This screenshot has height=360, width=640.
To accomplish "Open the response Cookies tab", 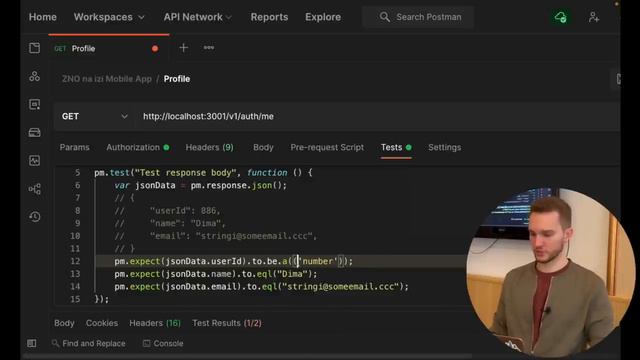I will point(102,323).
